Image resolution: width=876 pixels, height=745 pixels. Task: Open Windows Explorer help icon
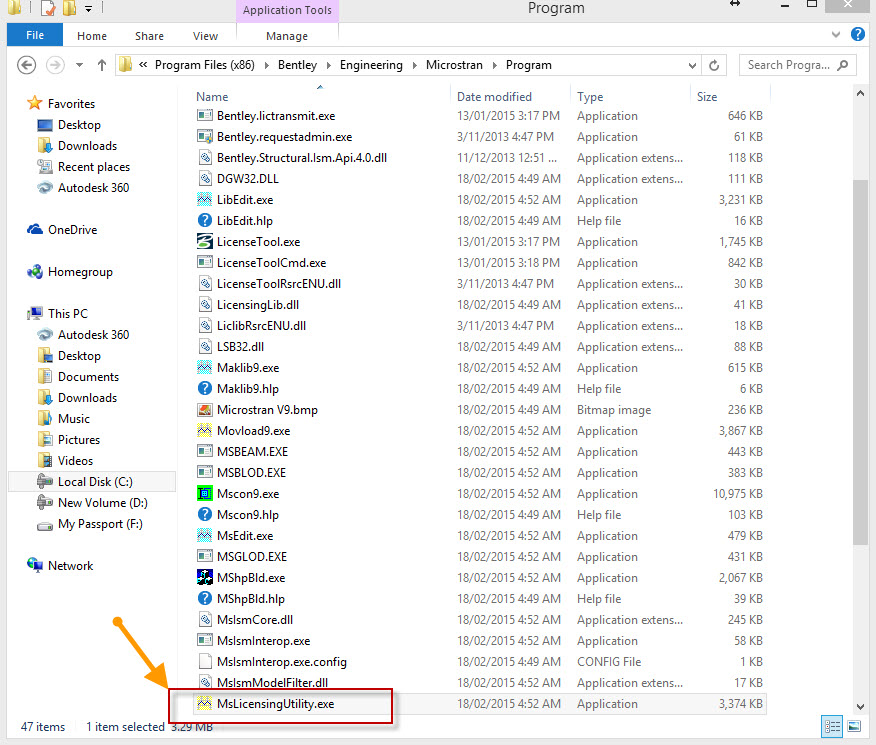click(858, 35)
